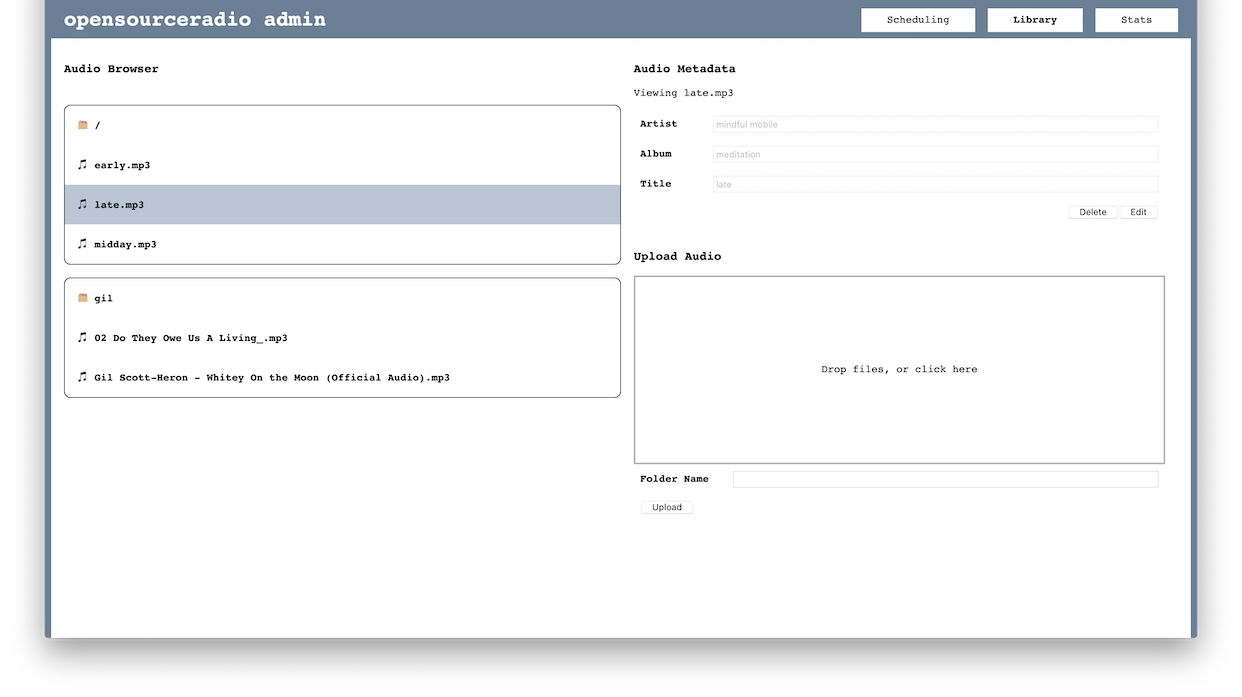Screen dimensions: 1242x697
Task: Click music note icon beside late.mp3
Action: [x=83, y=204]
